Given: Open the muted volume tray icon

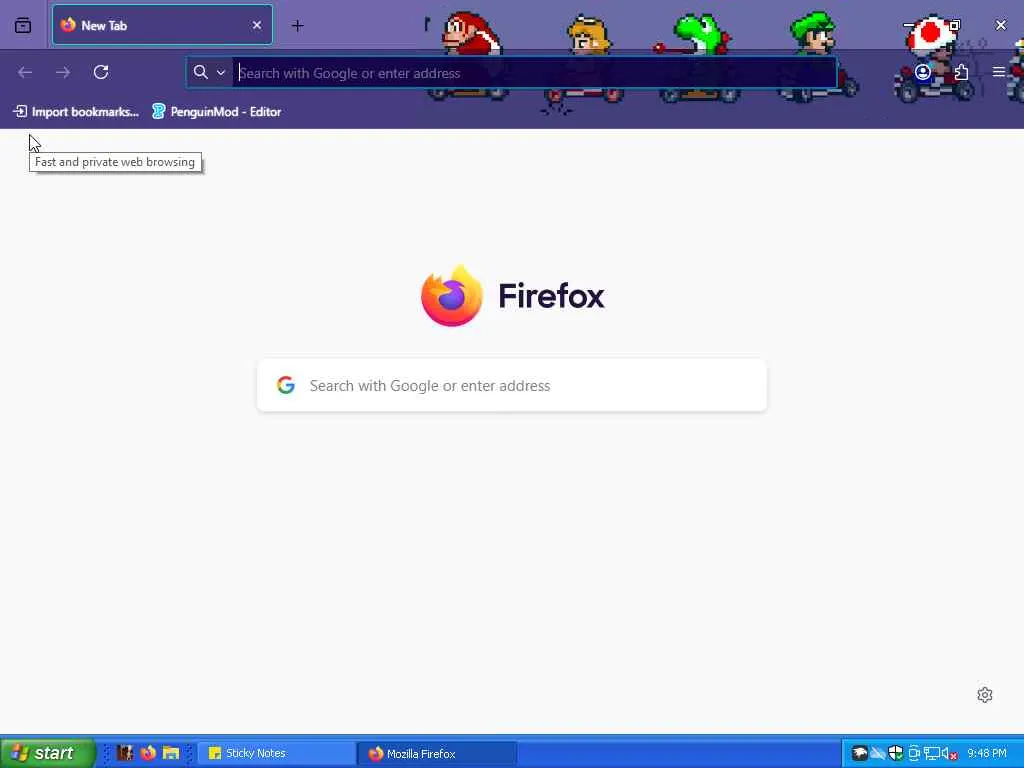Looking at the screenshot, I should 950,754.
